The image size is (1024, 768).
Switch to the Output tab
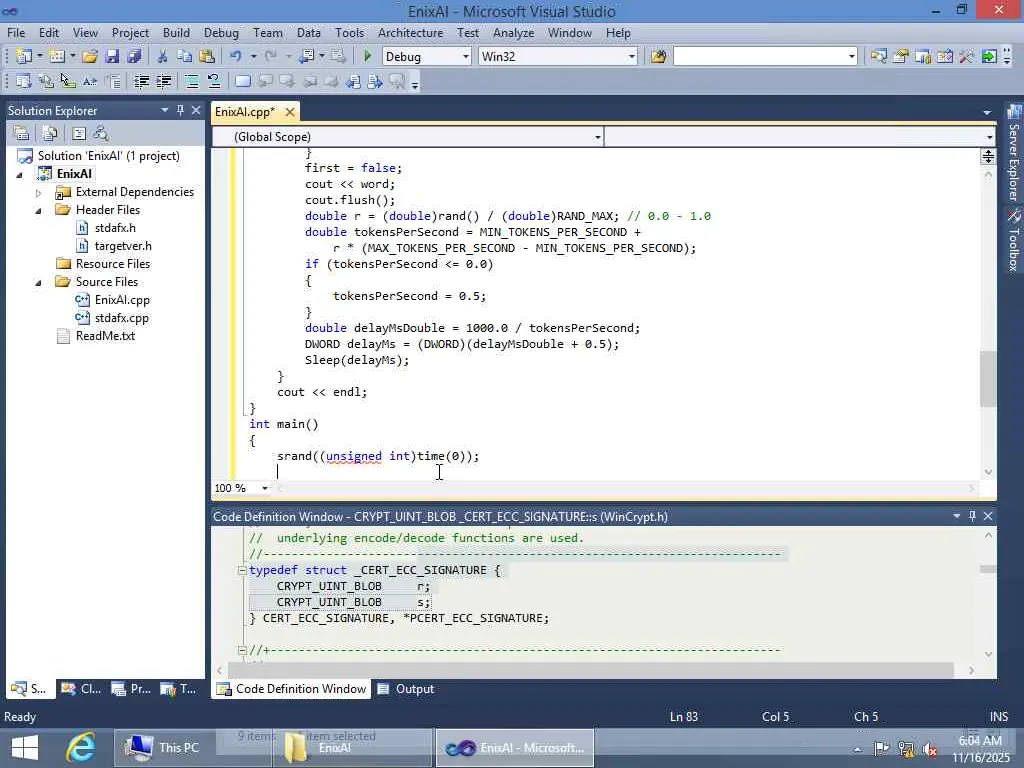click(x=406, y=689)
